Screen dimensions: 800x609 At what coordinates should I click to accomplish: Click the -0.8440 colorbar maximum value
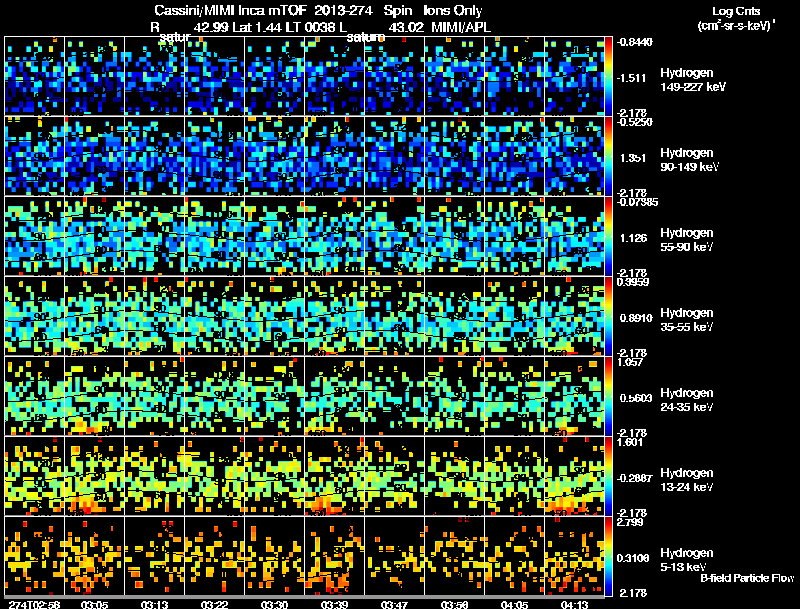click(635, 42)
